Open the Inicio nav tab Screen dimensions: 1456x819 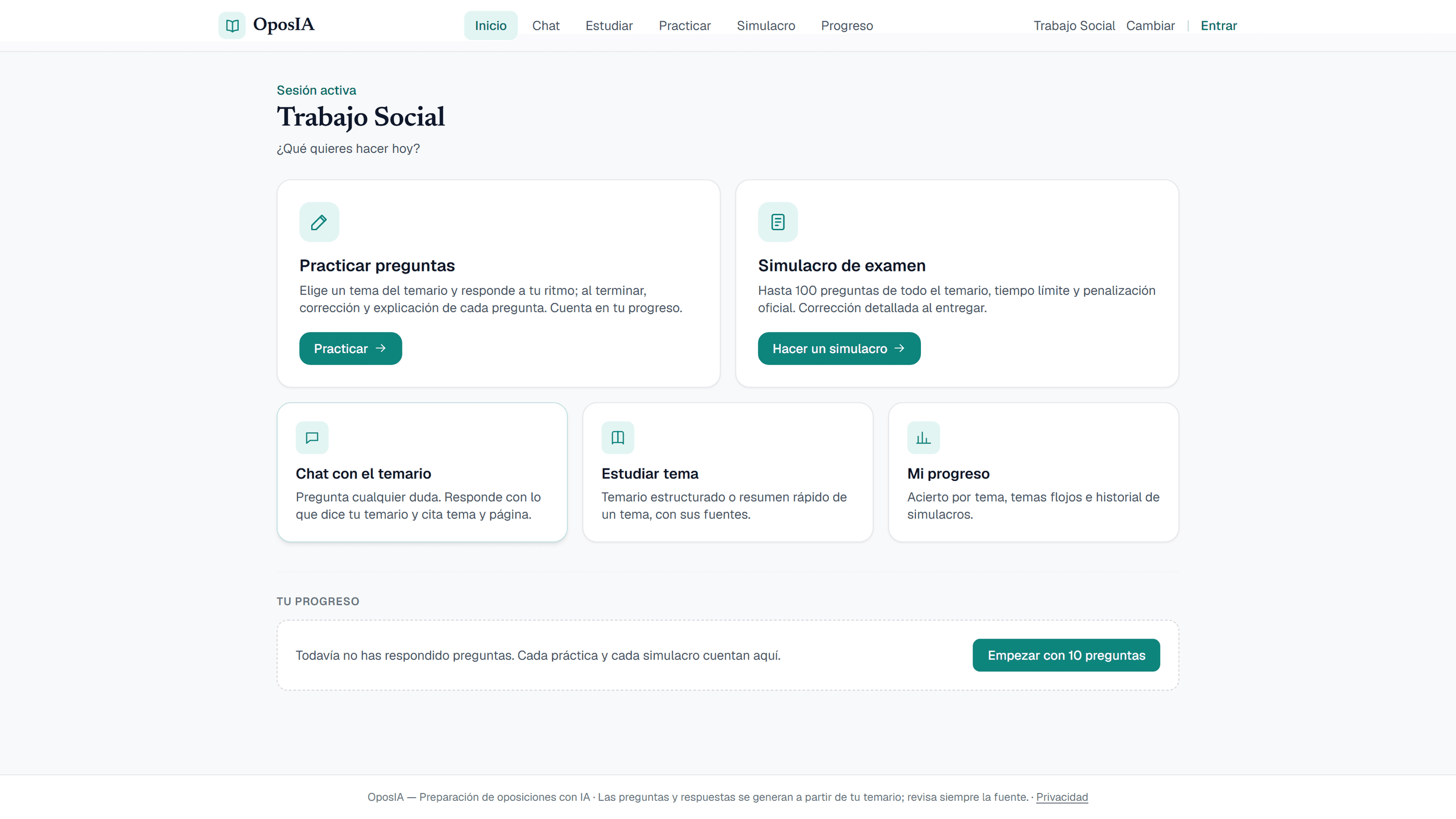pyautogui.click(x=490, y=25)
